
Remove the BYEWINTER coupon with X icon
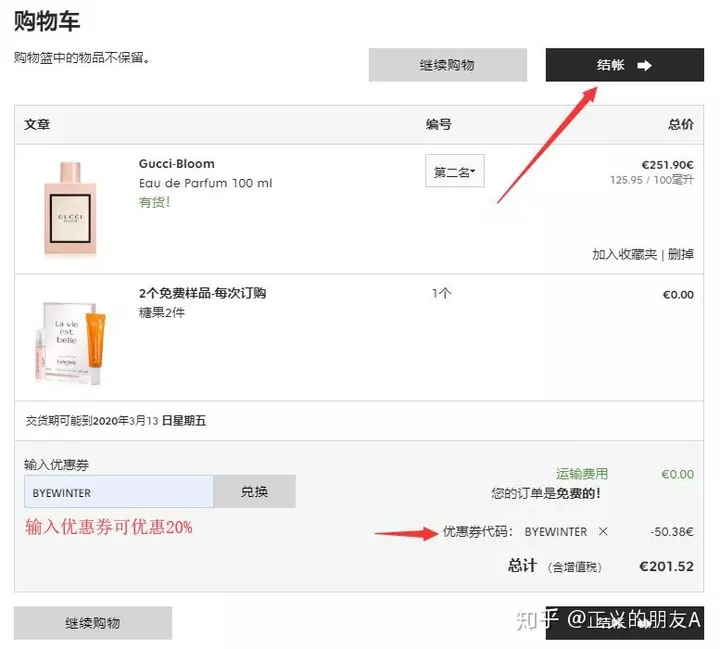tap(603, 531)
